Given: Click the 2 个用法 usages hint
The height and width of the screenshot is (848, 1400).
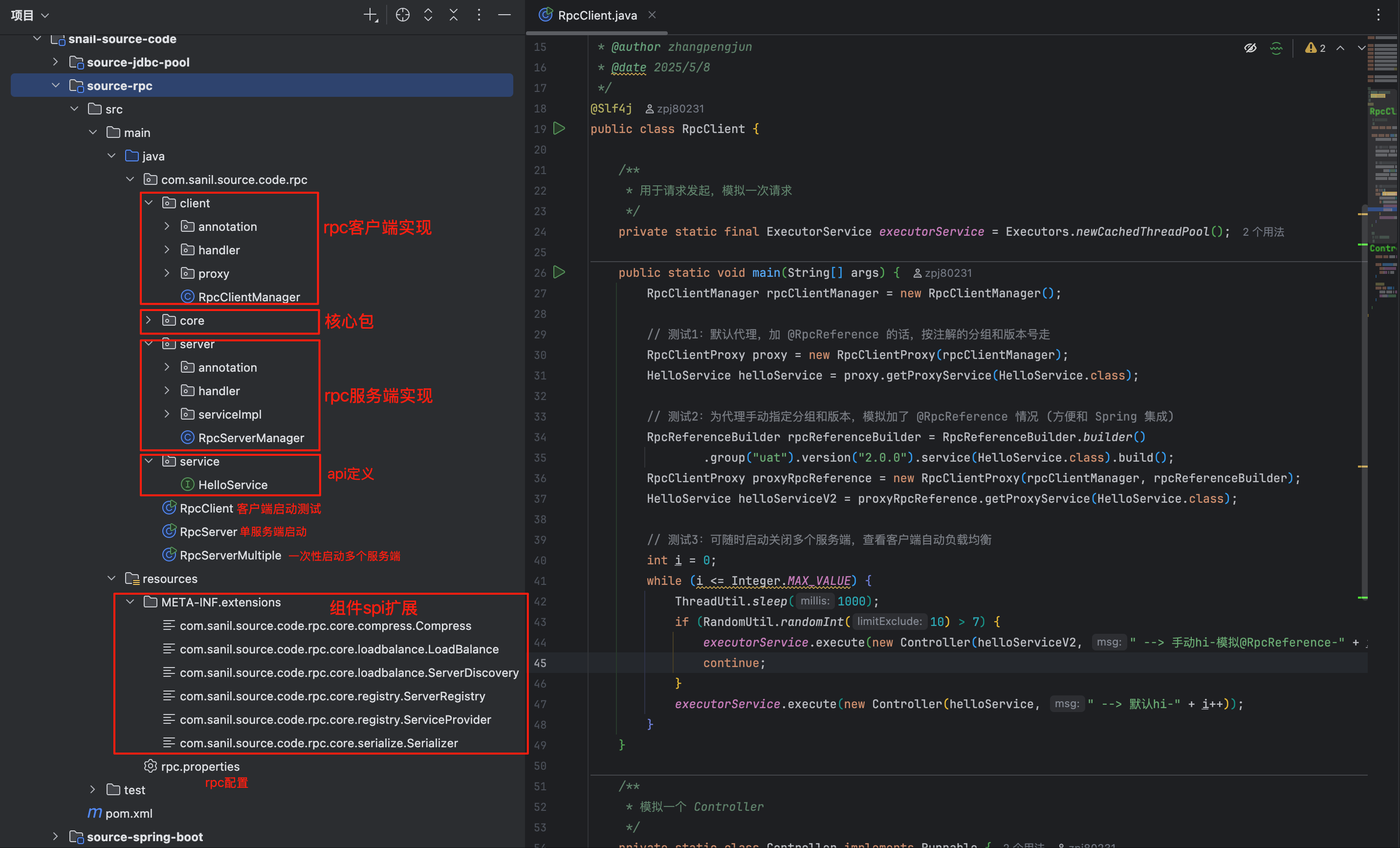Looking at the screenshot, I should coord(1263,232).
